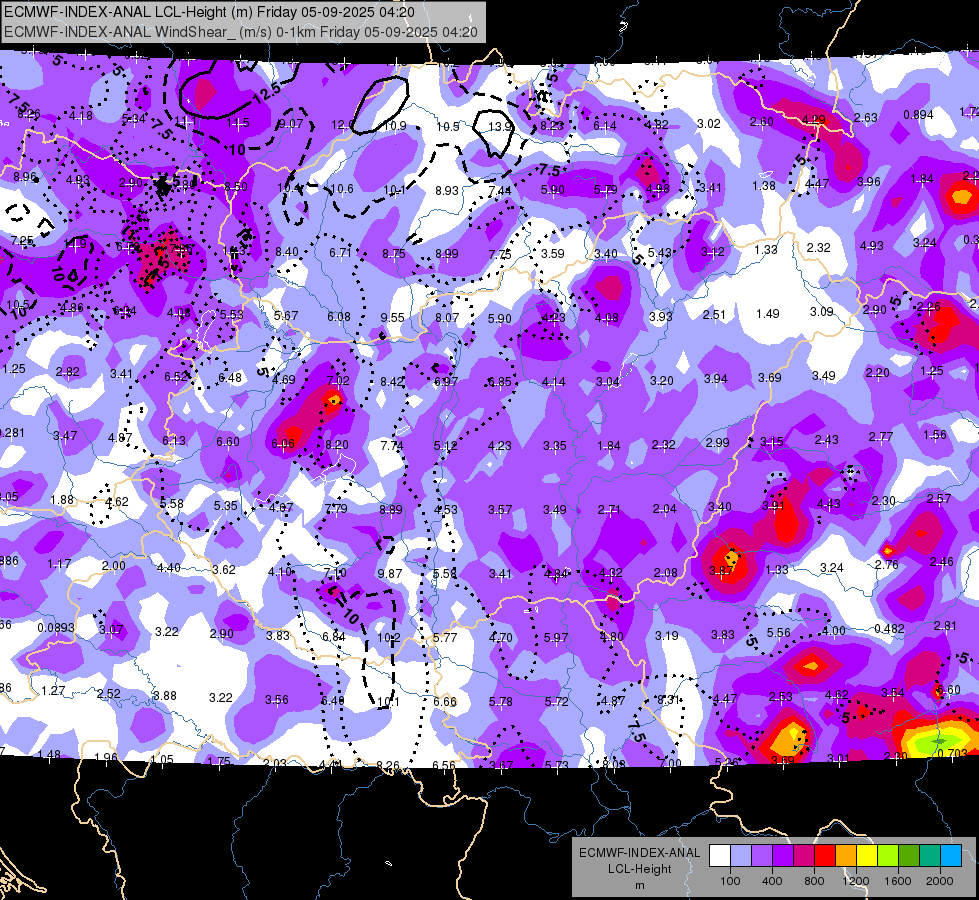The image size is (979, 900).
Task: Click the wind shear value 1.27
Action: [x=53, y=691]
